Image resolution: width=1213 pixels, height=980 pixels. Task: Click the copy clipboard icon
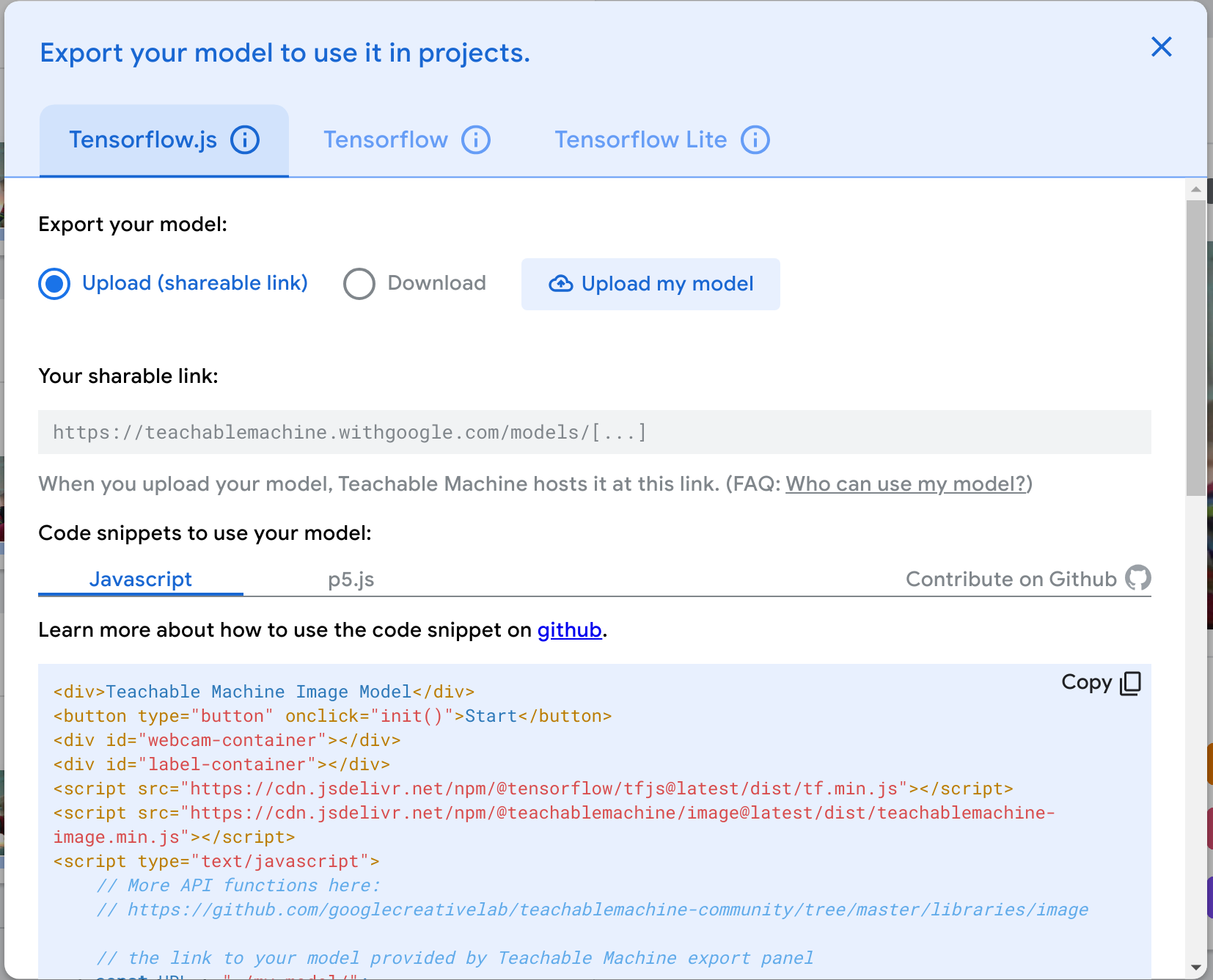[x=1130, y=683]
